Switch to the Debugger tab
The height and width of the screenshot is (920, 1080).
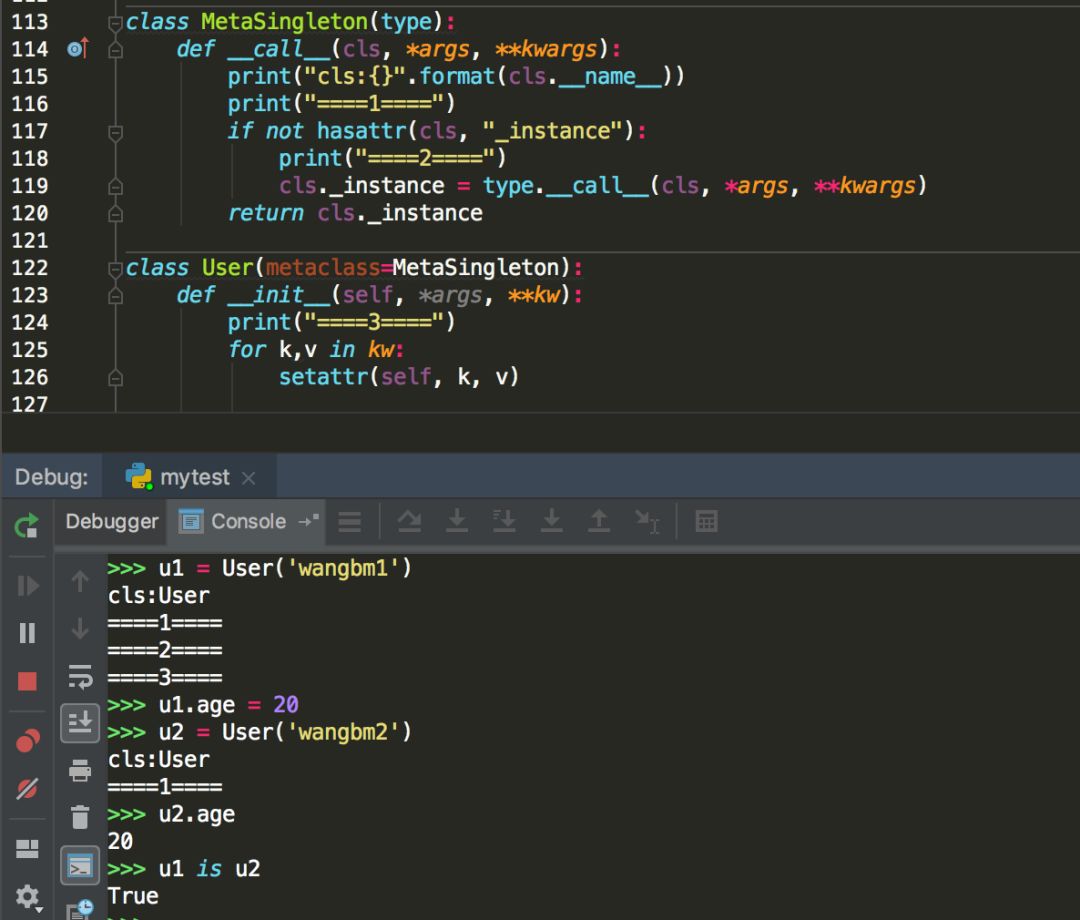point(112,521)
